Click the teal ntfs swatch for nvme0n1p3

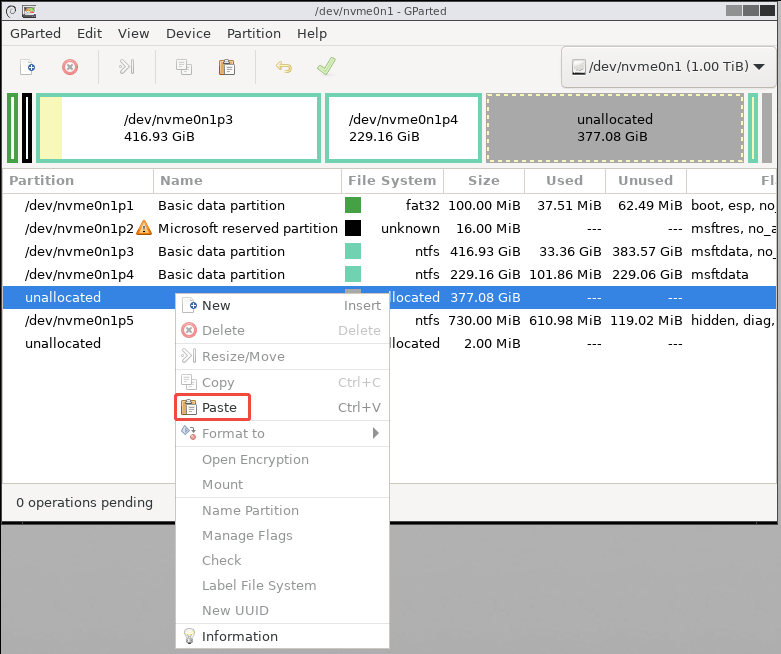353,251
